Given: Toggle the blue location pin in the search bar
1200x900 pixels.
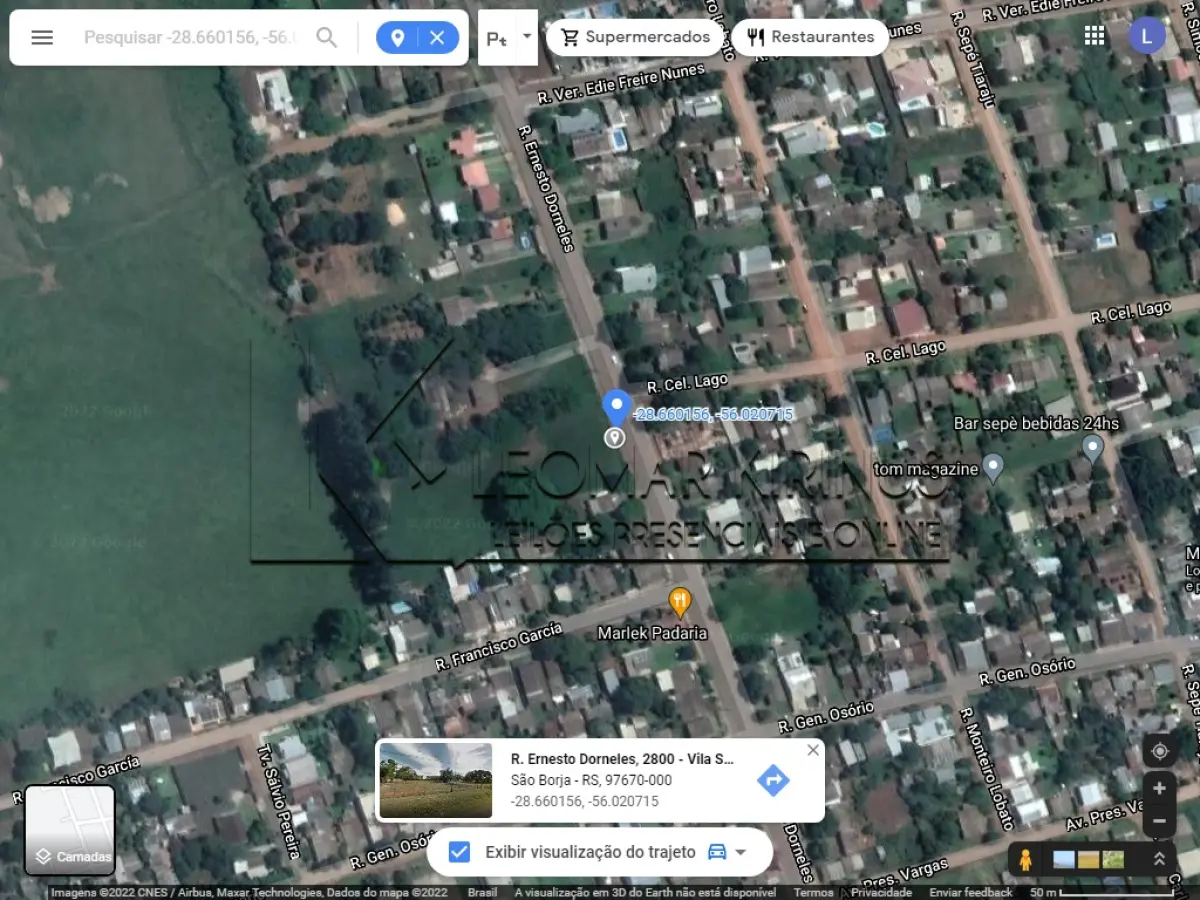Looking at the screenshot, I should 397,37.
